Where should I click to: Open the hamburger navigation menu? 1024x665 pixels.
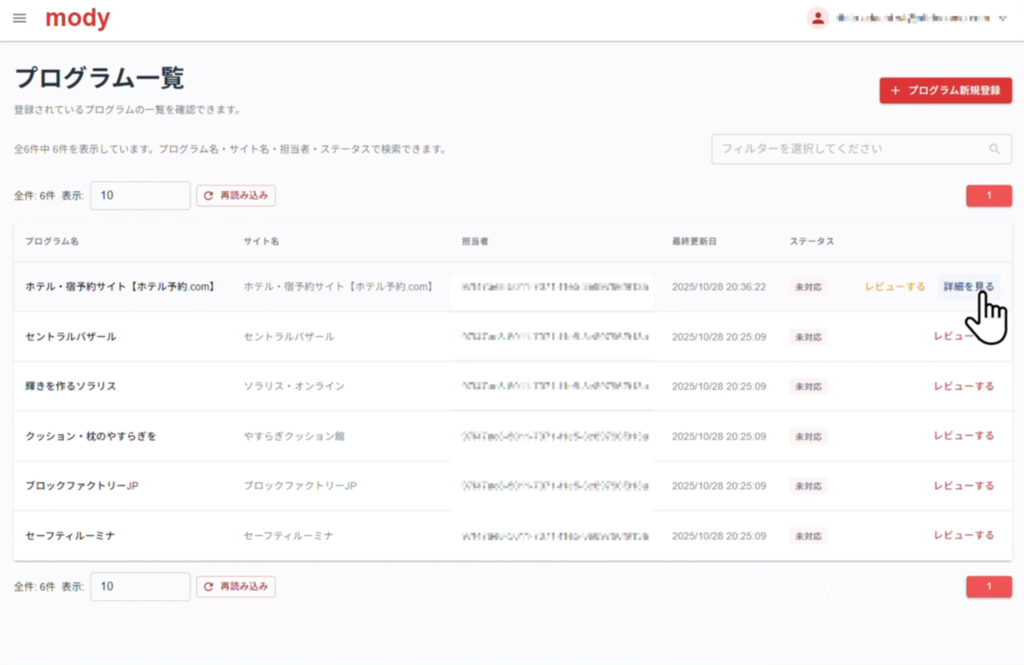click(x=20, y=18)
